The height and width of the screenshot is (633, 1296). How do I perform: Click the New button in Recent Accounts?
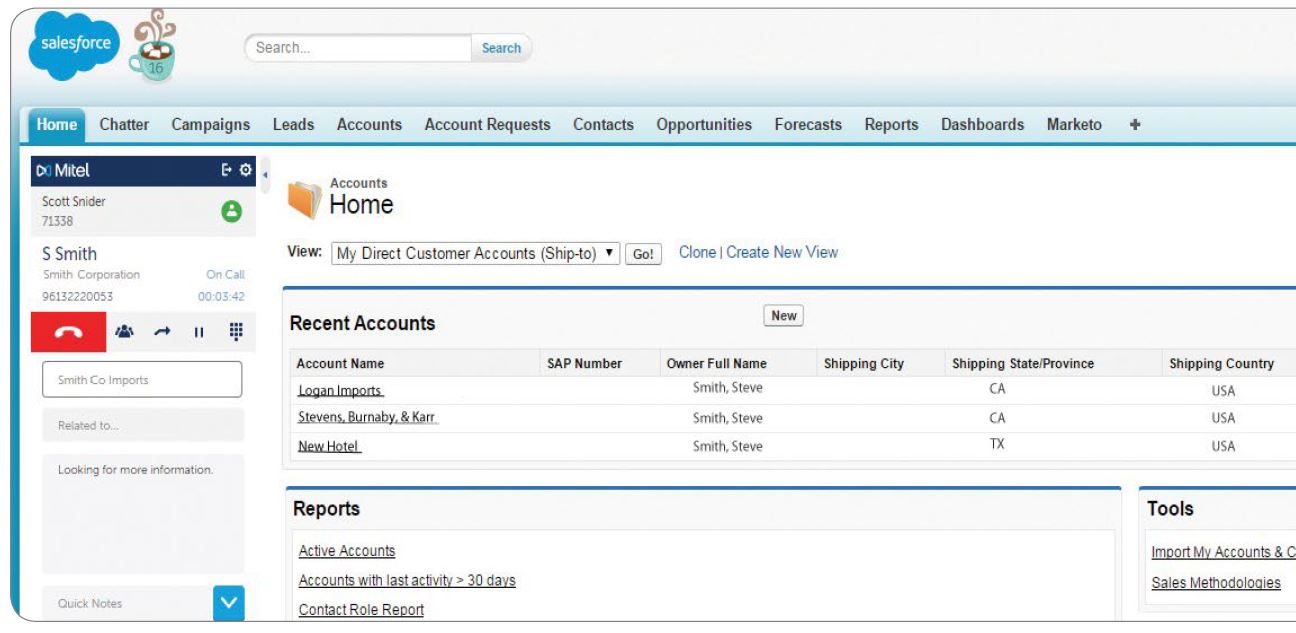click(x=784, y=316)
